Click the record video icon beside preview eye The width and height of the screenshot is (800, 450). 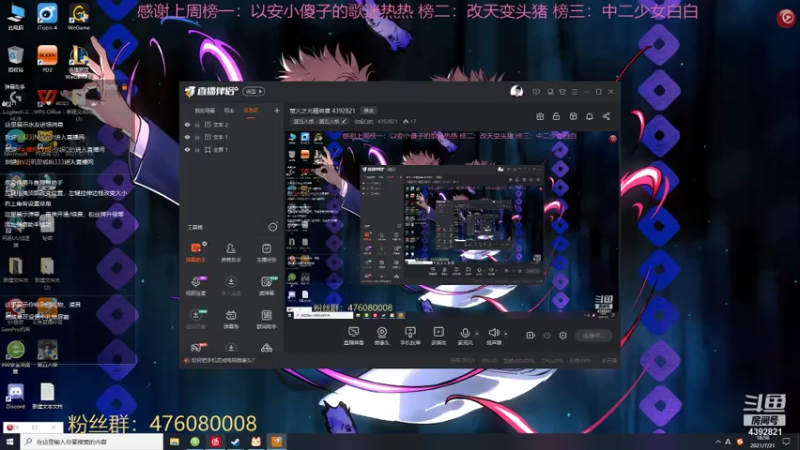click(x=530, y=335)
